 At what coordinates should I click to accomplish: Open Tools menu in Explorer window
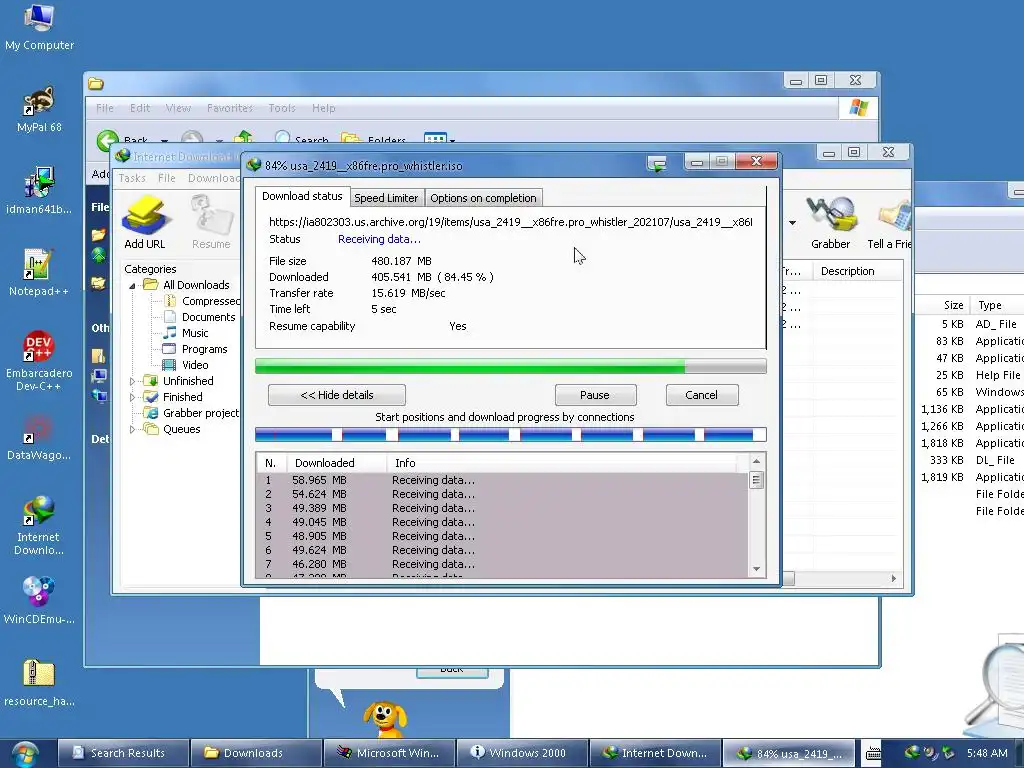281,108
